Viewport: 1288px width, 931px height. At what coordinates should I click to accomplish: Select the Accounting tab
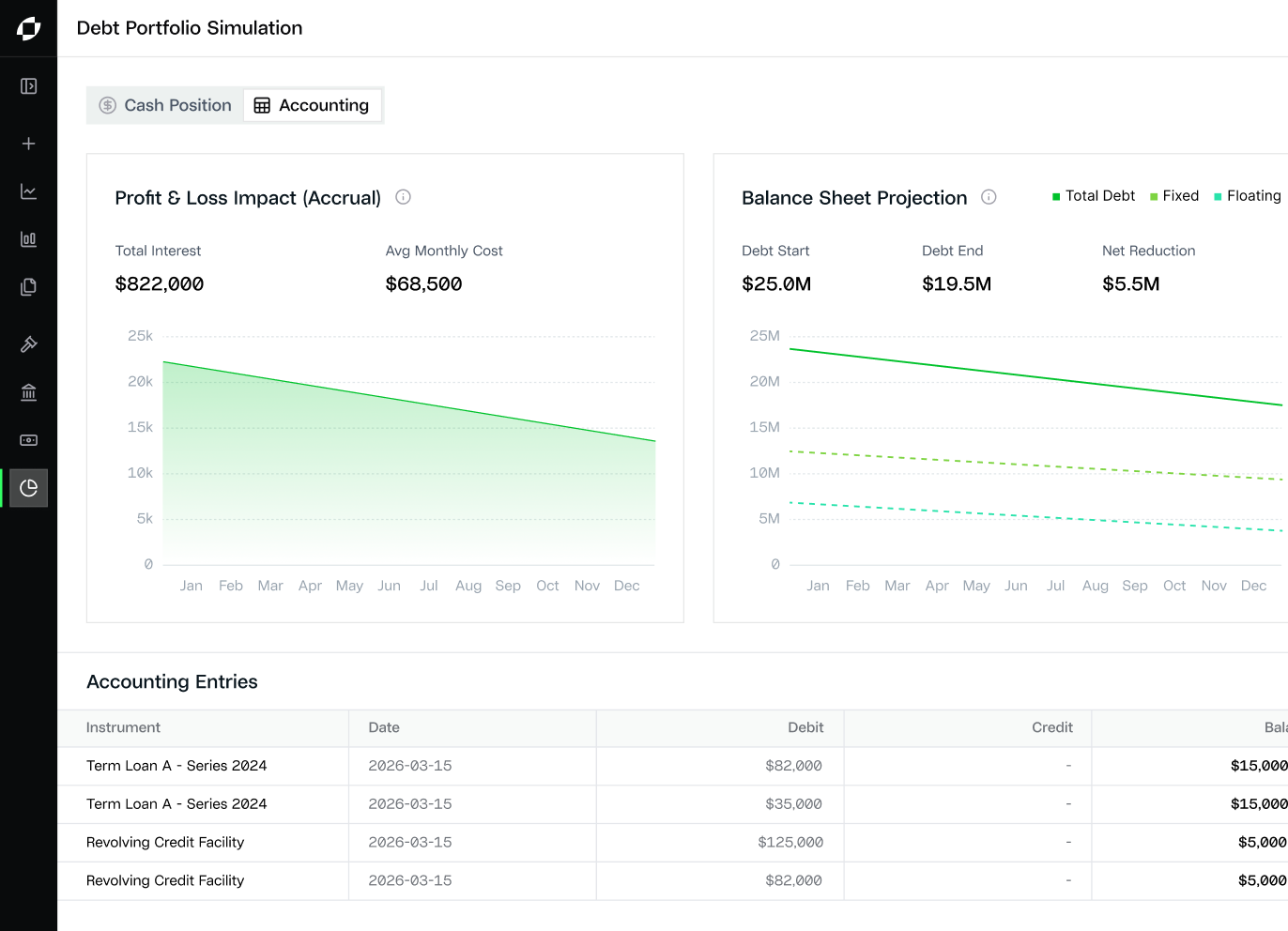(x=312, y=105)
